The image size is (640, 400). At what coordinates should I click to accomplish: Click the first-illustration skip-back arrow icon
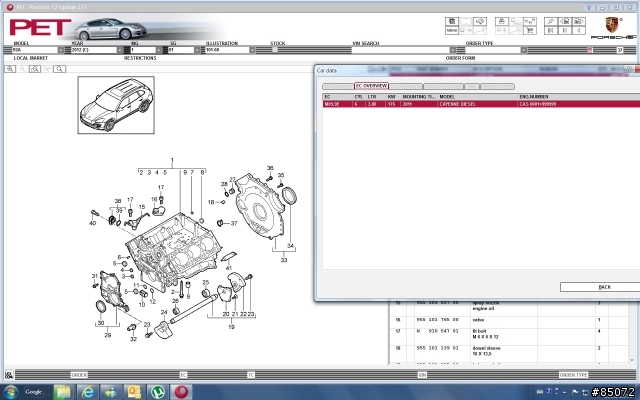pyautogui.click(x=551, y=30)
